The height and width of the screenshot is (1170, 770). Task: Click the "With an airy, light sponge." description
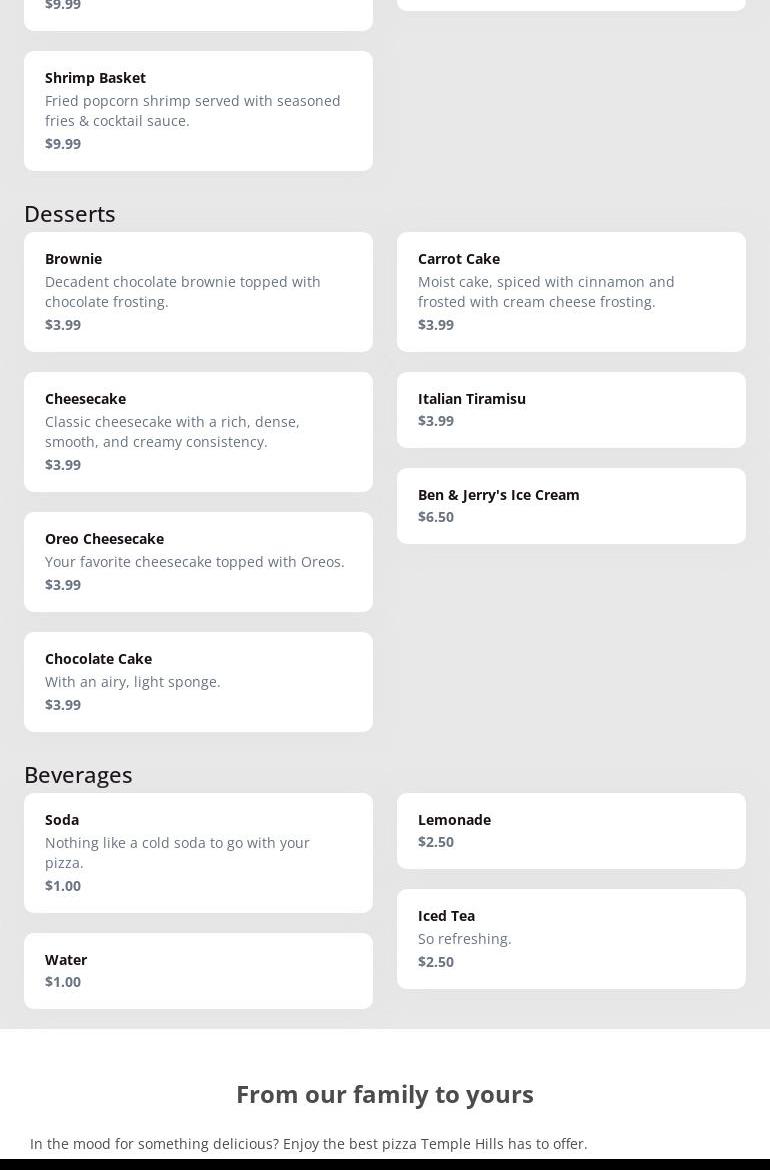click(132, 682)
